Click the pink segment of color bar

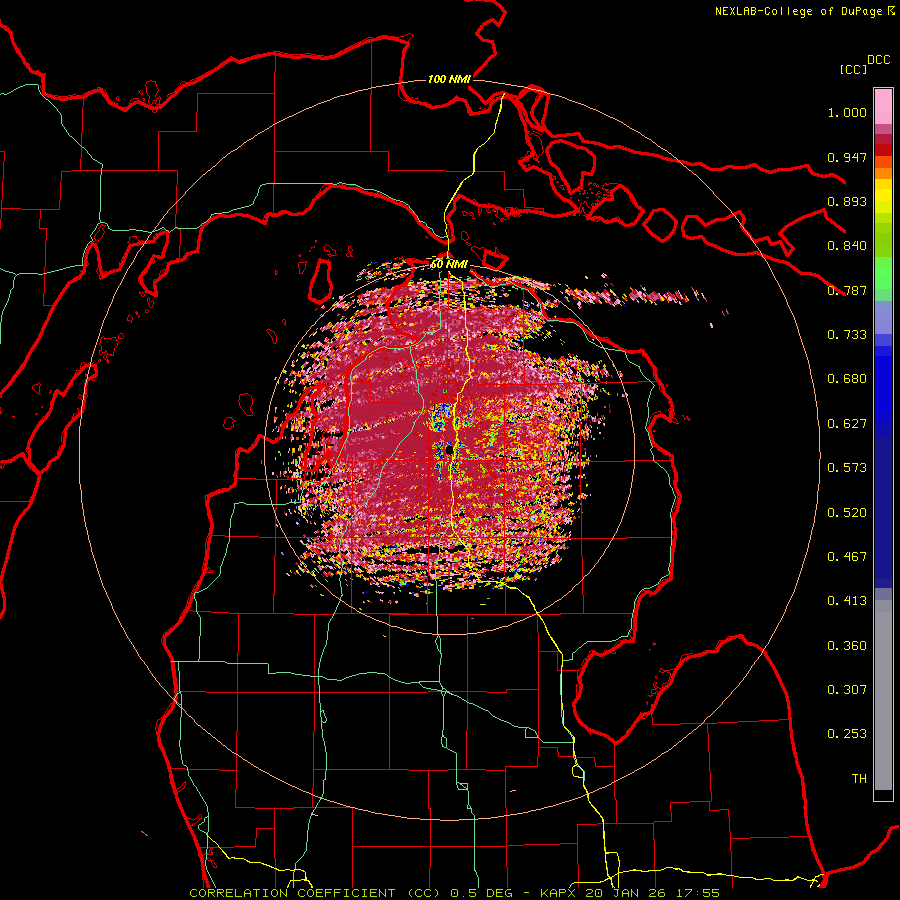click(883, 107)
